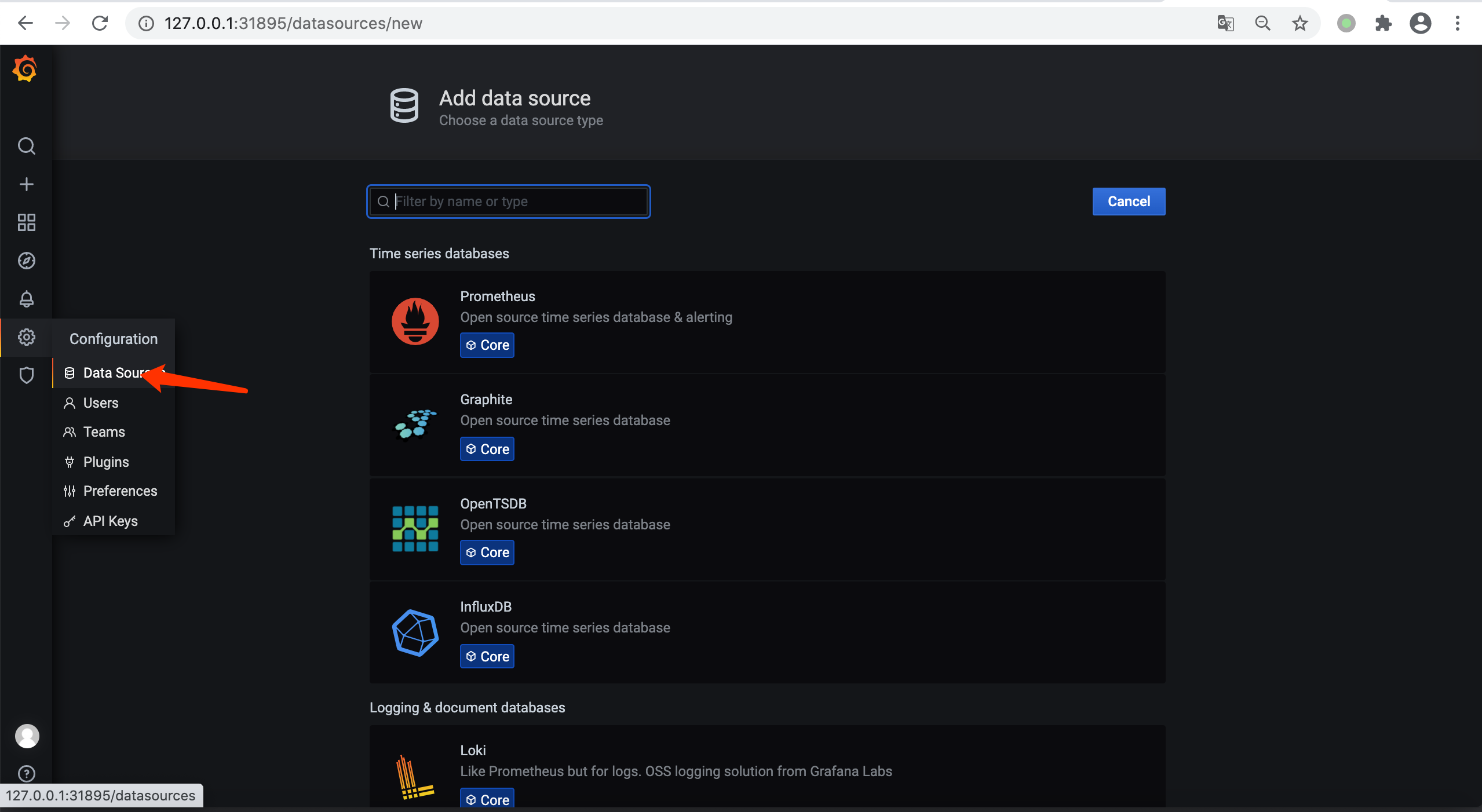The width and height of the screenshot is (1482, 812).
Task: Select the Prometheus flame logo
Action: (x=415, y=321)
